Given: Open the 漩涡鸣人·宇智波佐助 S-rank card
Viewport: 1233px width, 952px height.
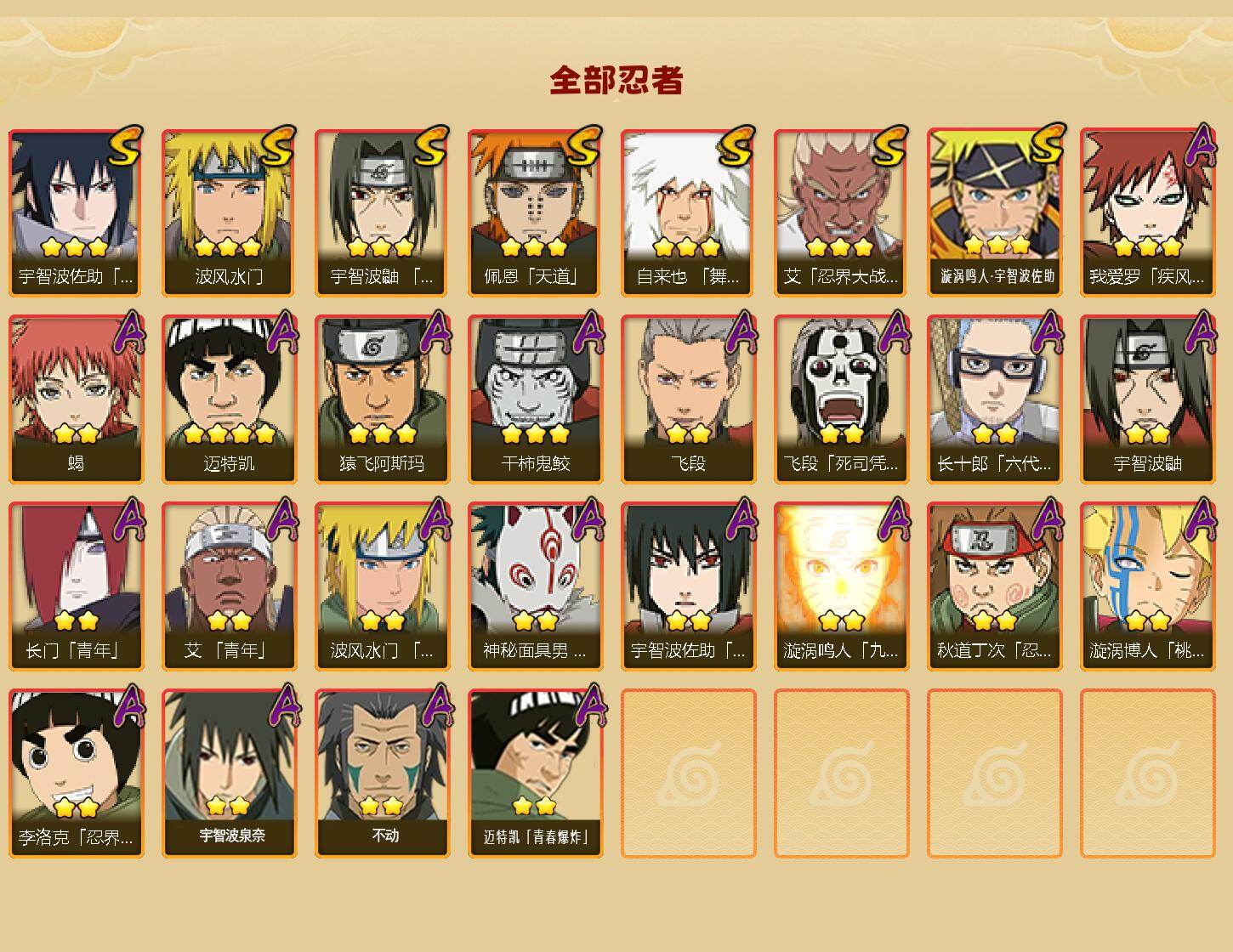Looking at the screenshot, I should [x=994, y=212].
